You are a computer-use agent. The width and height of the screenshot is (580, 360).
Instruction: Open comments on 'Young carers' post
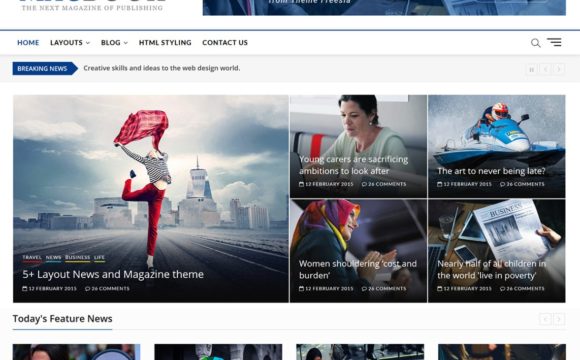384,184
